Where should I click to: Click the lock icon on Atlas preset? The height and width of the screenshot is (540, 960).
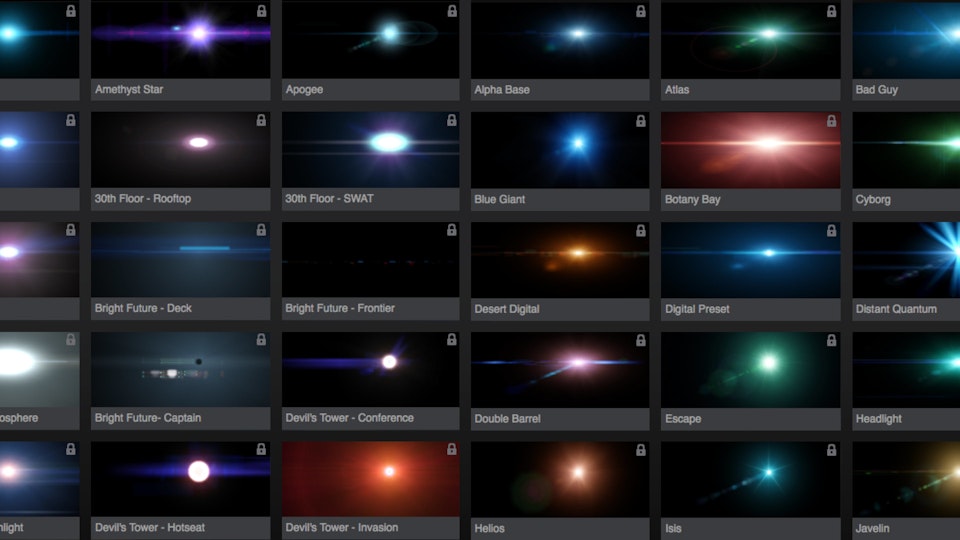[x=832, y=11]
